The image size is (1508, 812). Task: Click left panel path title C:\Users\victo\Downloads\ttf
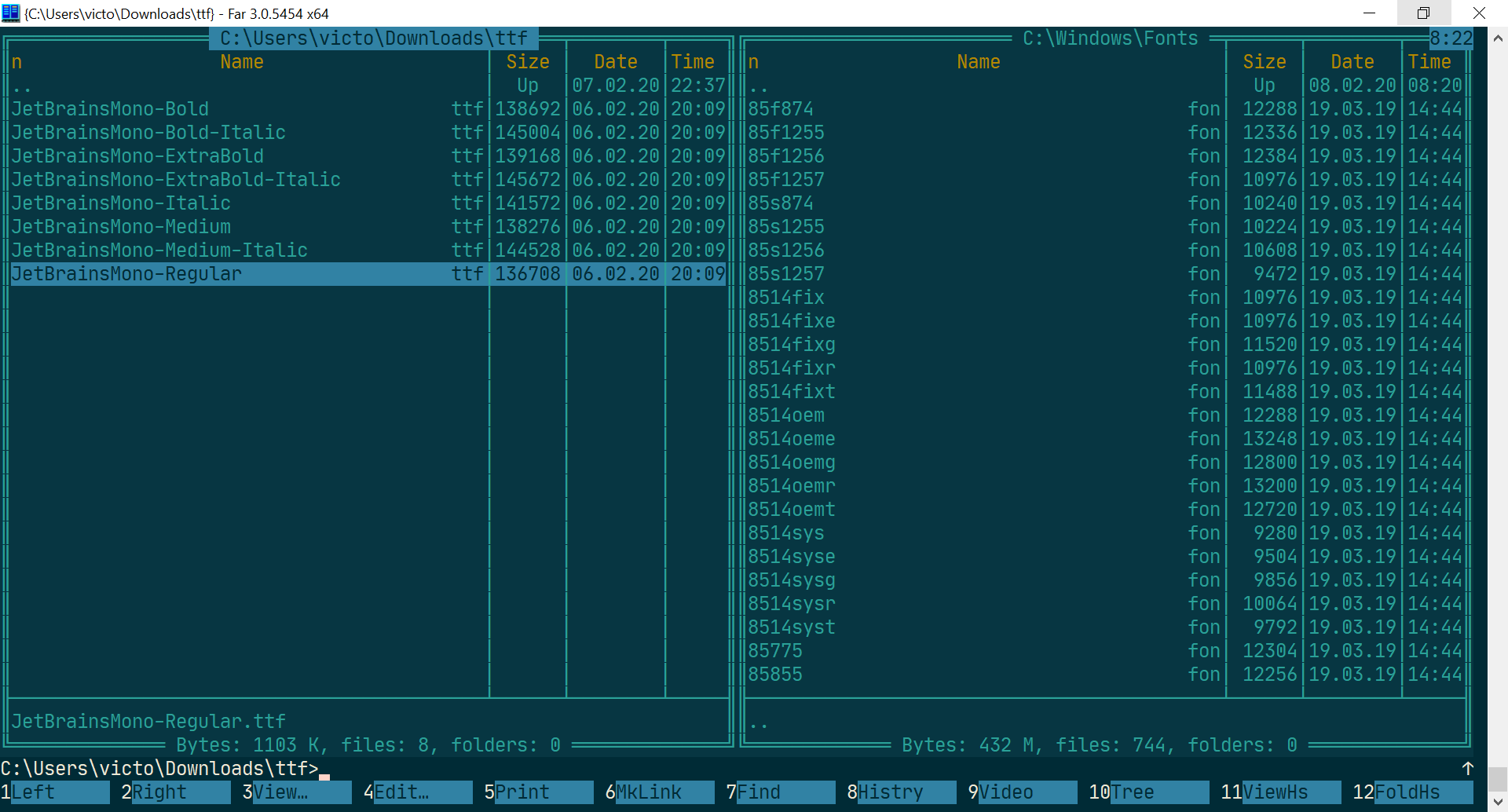pos(374,38)
